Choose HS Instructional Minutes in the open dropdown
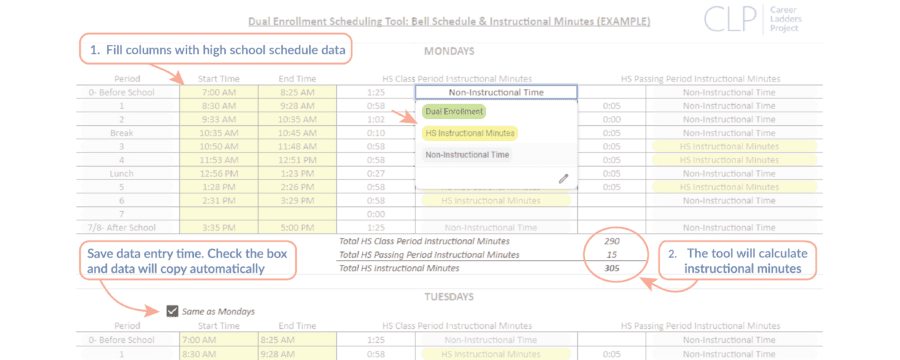This screenshot has height=360, width=900. (x=469, y=133)
